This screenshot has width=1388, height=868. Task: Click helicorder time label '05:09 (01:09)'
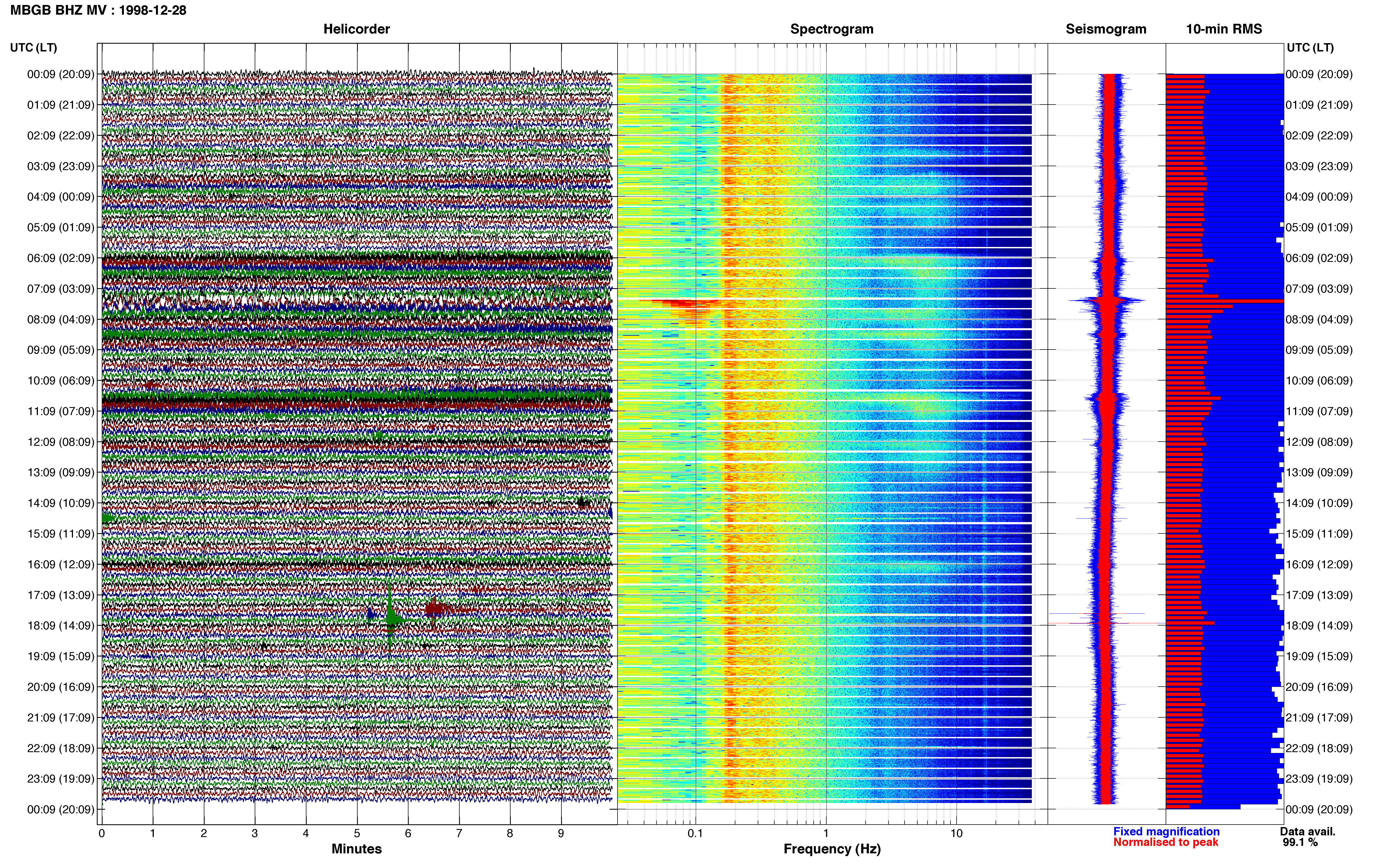(60, 227)
